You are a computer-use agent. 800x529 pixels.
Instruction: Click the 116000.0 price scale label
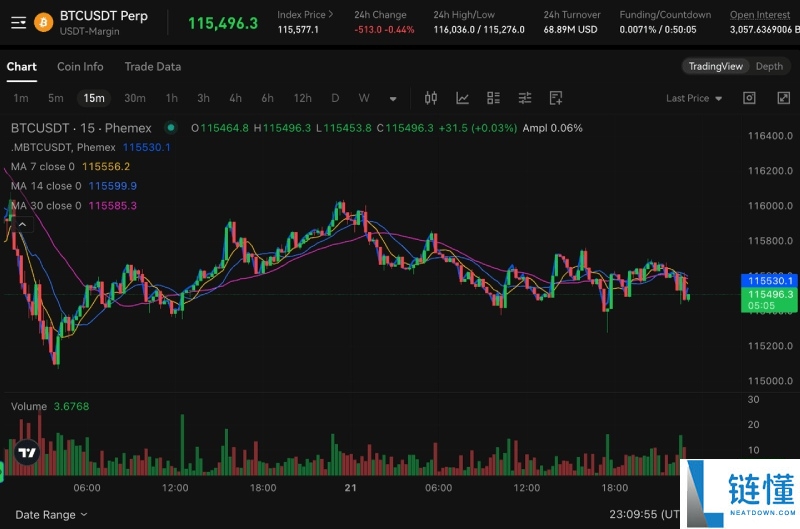coord(770,206)
